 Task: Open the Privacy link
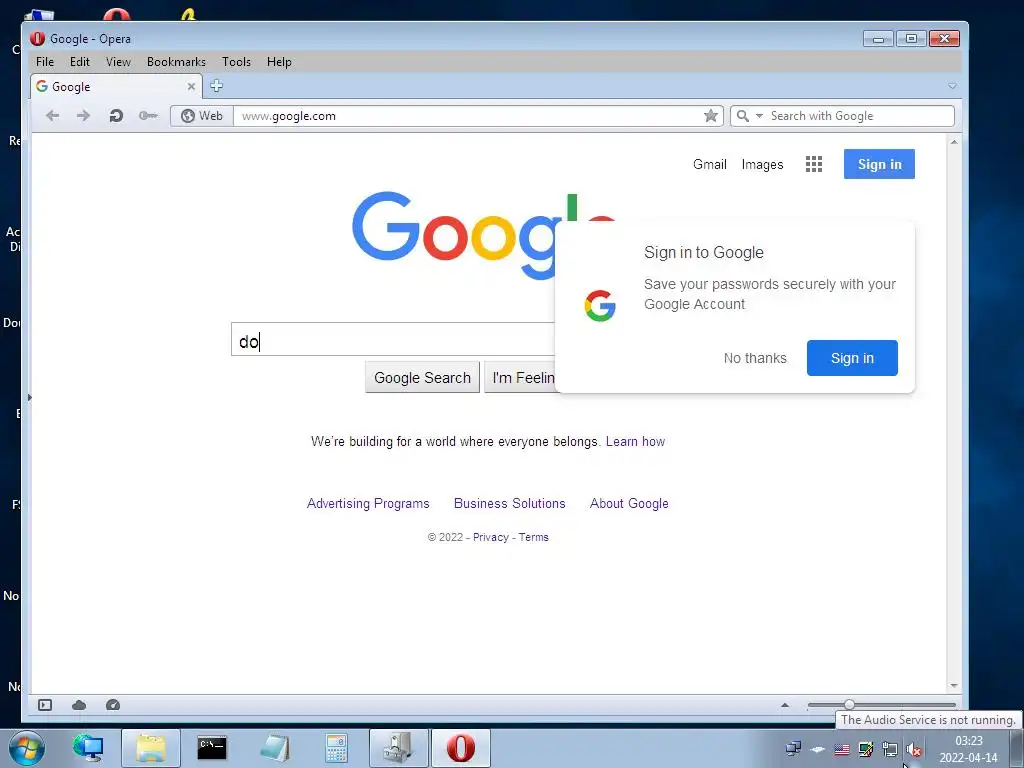[x=490, y=537]
